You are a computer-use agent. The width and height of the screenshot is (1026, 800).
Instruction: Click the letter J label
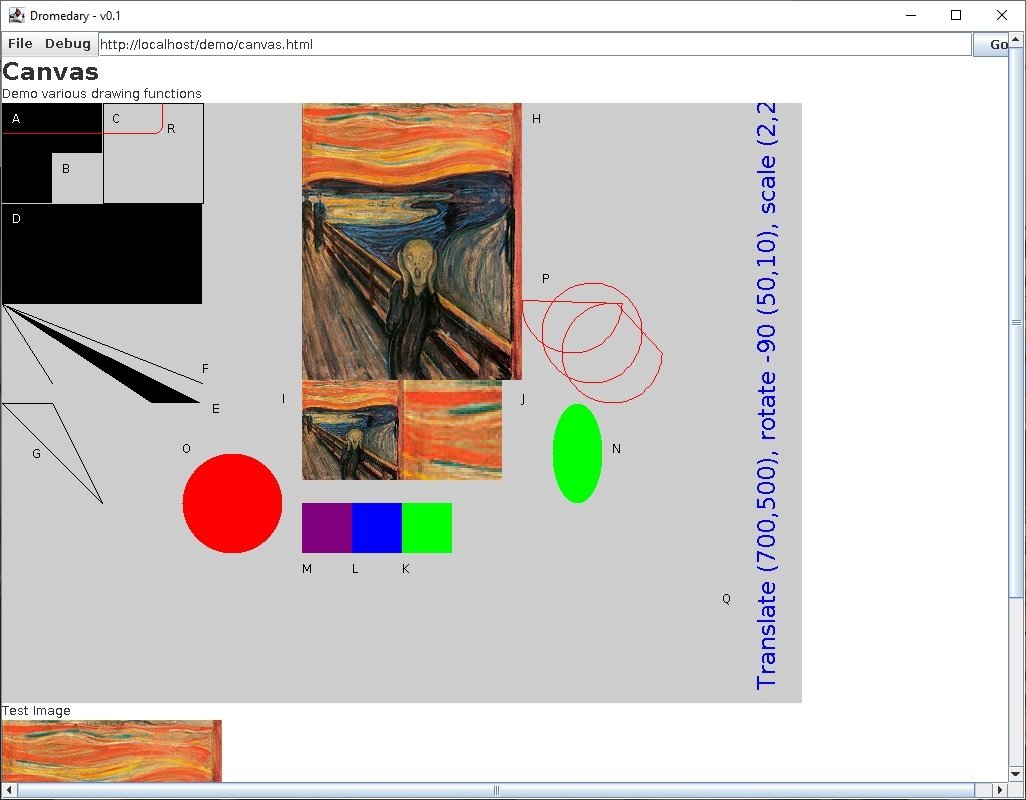[522, 399]
